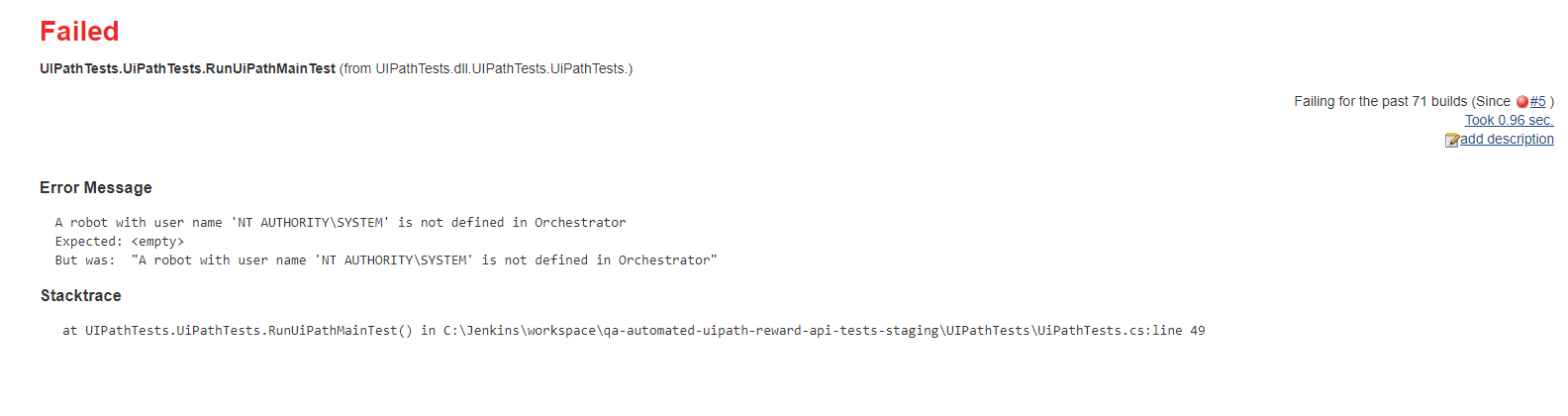Click 'Failing for the past 71 builds' text
This screenshot has width=1568, height=416.
tap(1381, 101)
